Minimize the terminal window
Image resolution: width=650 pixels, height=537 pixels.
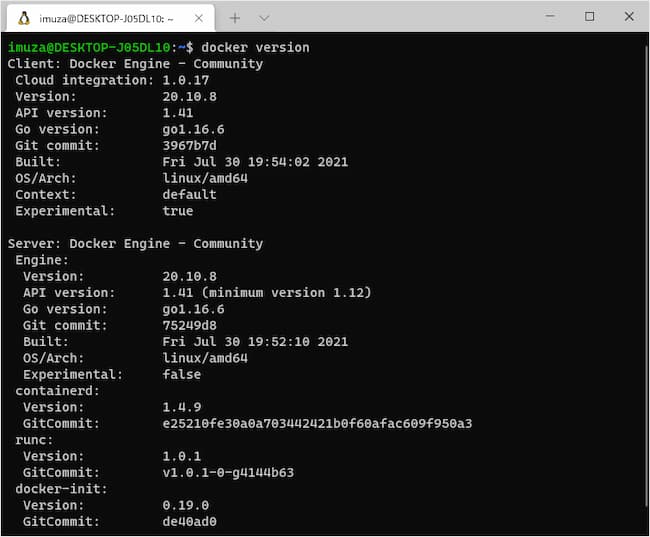[x=550, y=16]
